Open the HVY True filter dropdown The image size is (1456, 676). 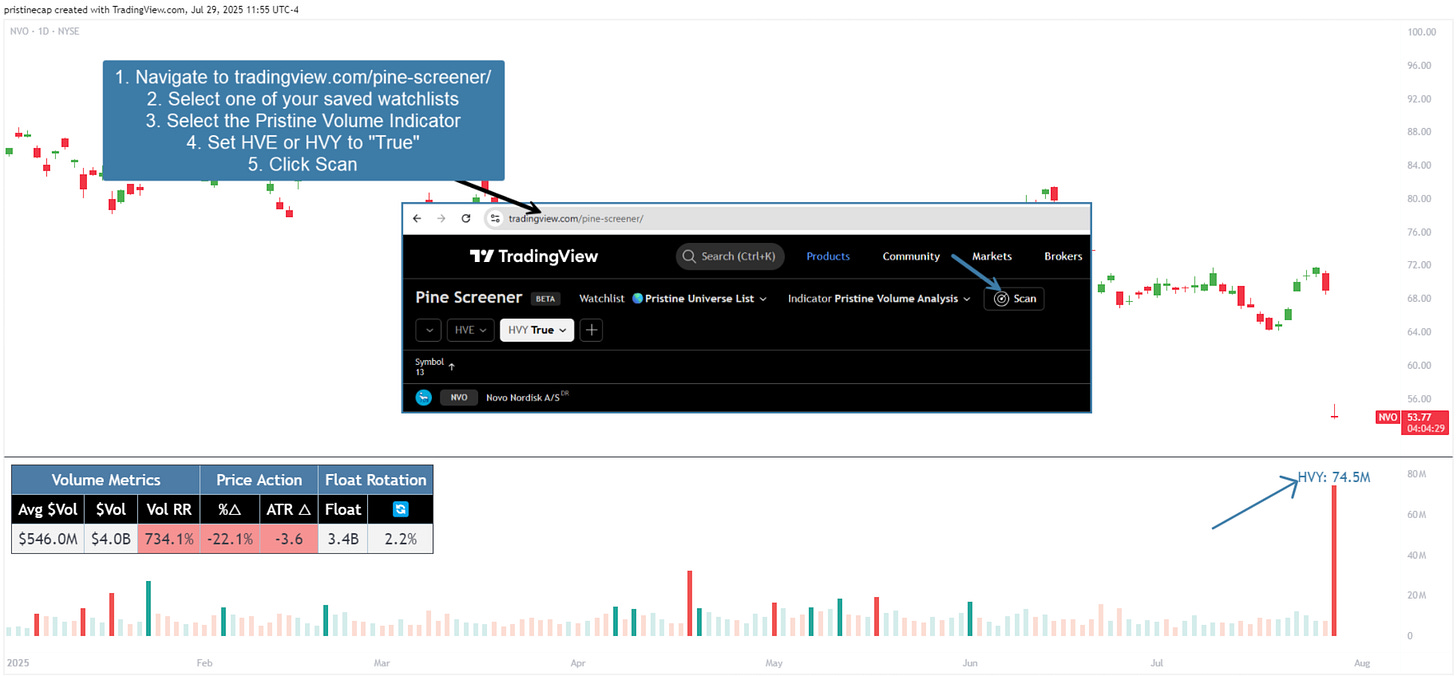coord(537,329)
